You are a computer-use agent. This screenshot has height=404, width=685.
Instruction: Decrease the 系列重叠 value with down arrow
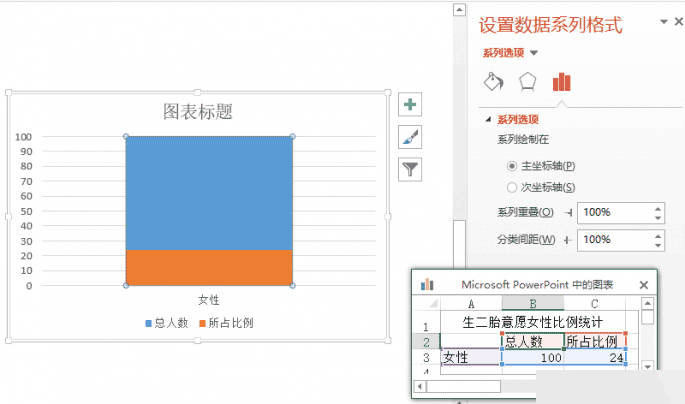point(658,218)
